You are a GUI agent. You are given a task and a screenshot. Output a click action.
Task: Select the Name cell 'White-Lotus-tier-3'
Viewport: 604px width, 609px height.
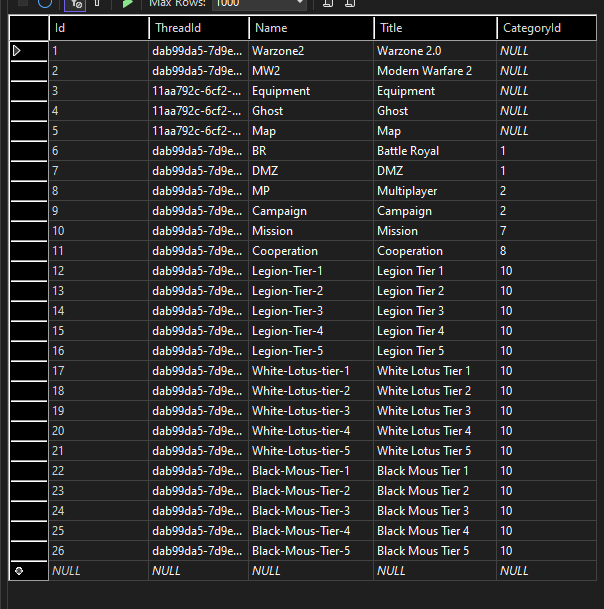point(311,411)
